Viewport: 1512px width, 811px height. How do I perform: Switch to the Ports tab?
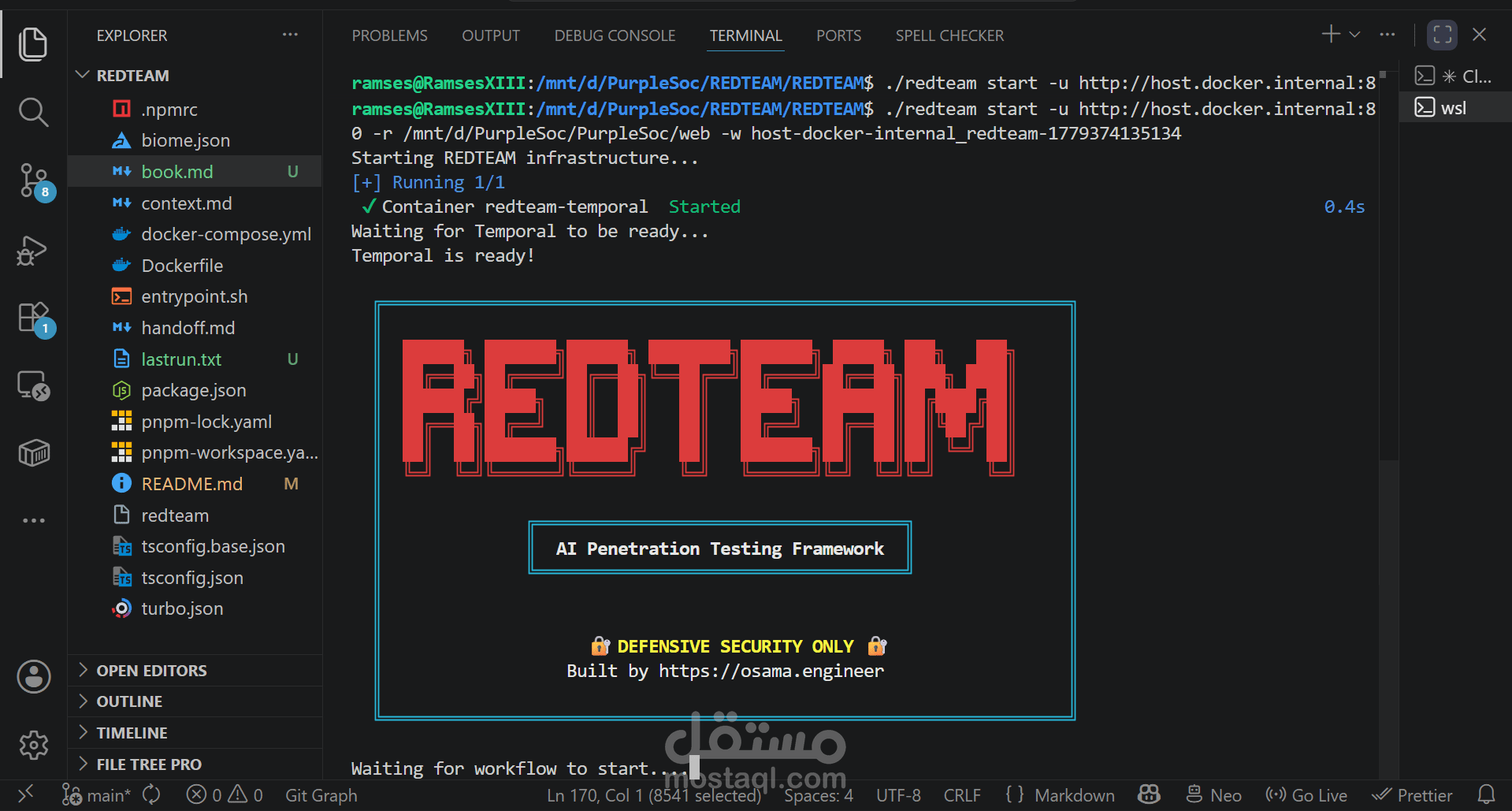(x=838, y=35)
